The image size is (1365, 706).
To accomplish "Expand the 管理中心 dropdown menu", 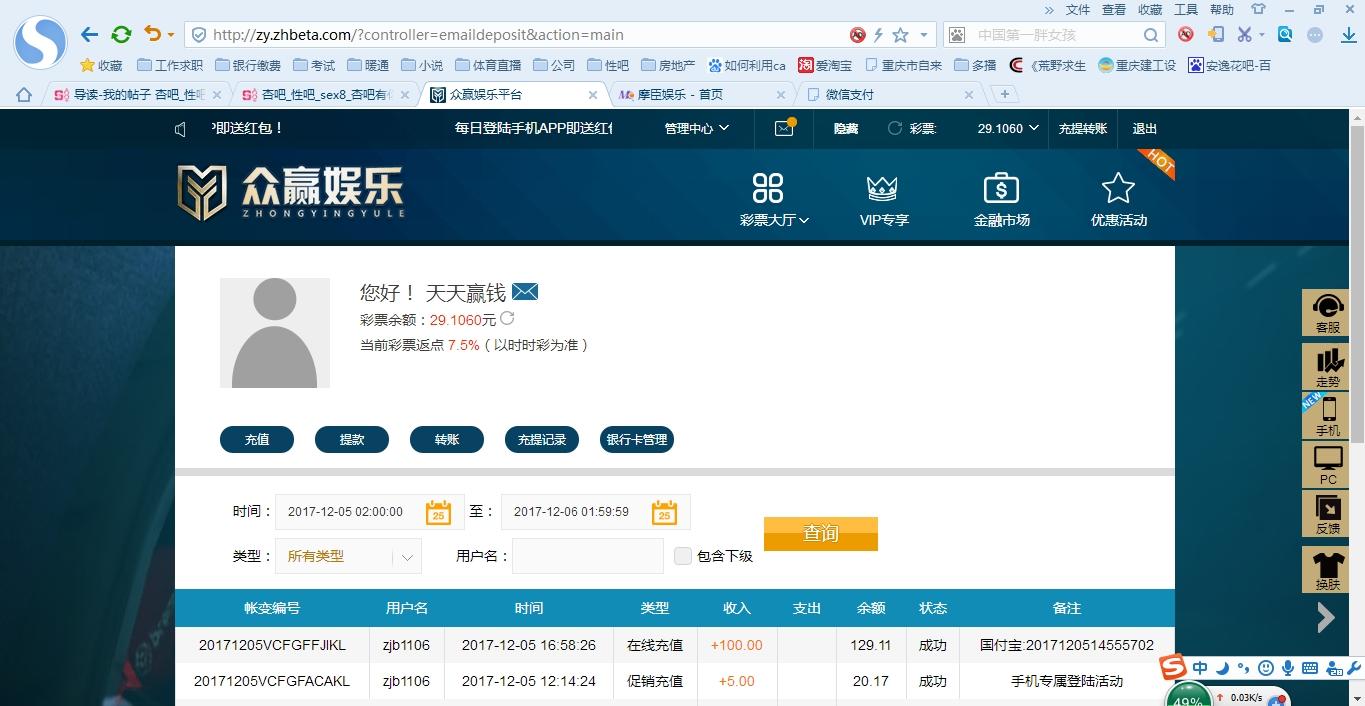I will [696, 129].
